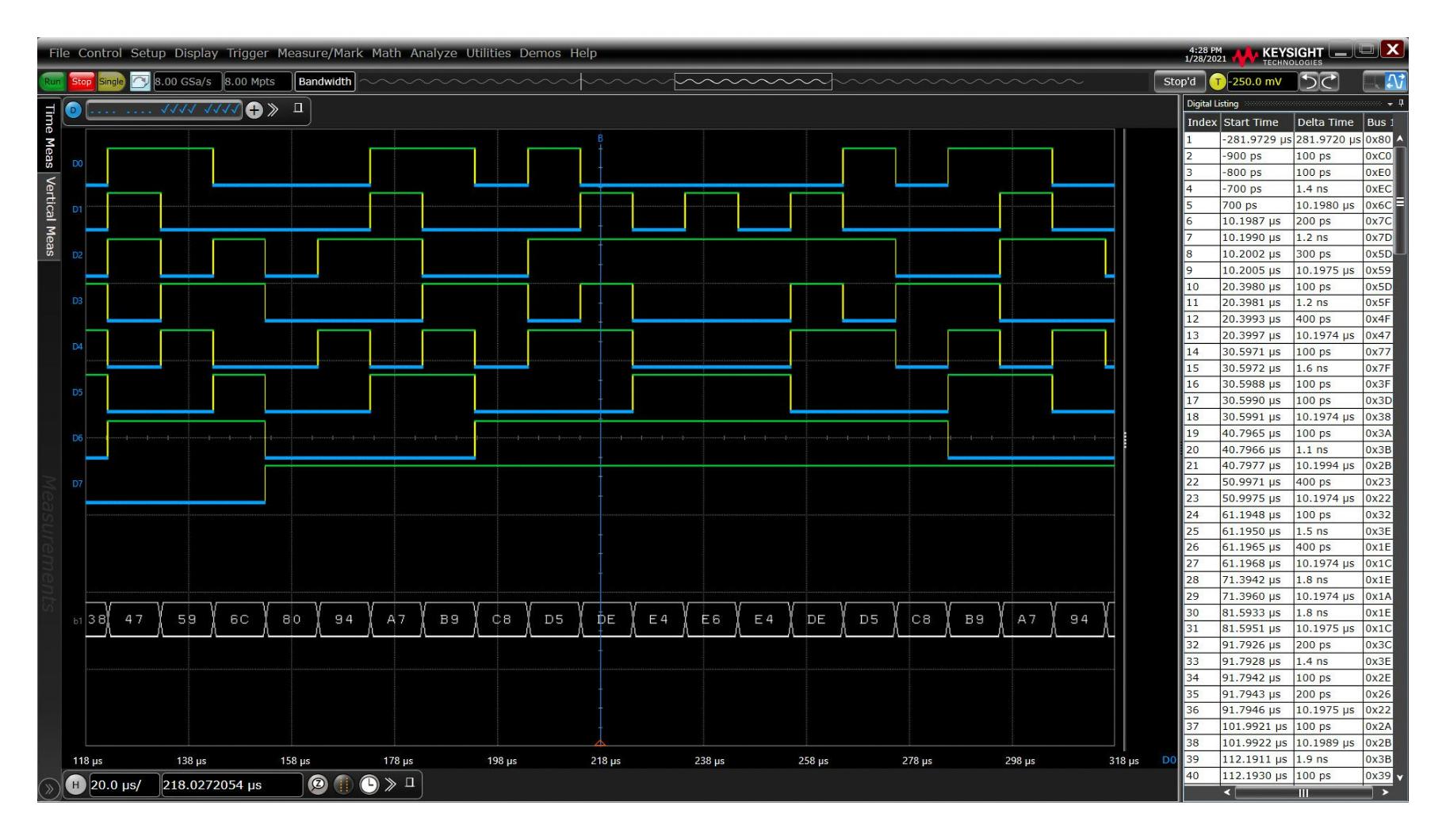Toggle the Stop acquisition state

pos(82,81)
